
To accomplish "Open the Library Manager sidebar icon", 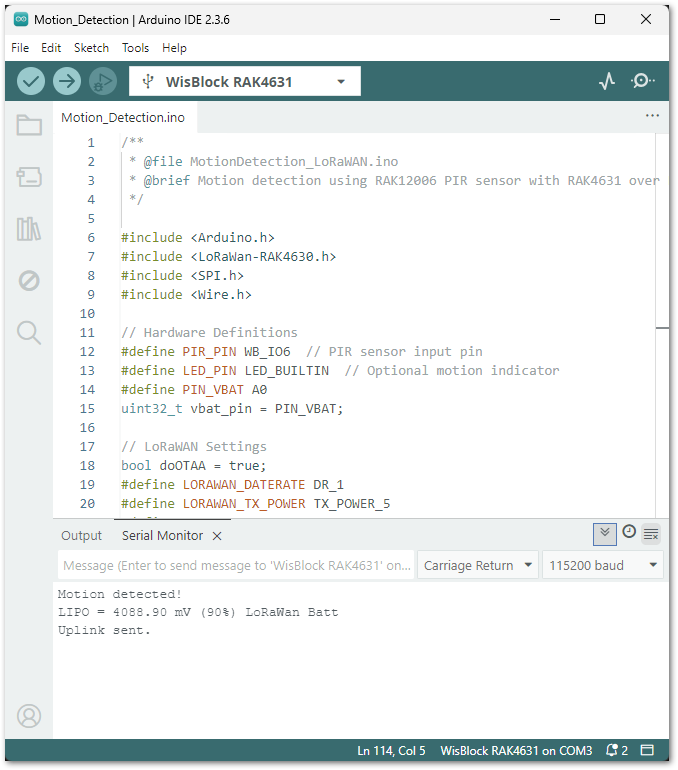I will [29, 229].
